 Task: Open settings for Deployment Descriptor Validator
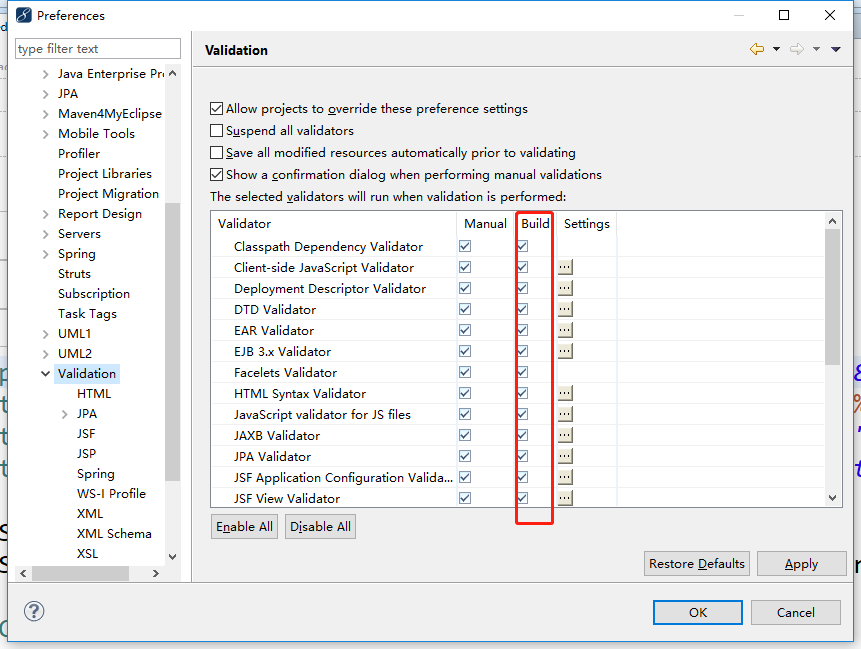click(x=565, y=288)
